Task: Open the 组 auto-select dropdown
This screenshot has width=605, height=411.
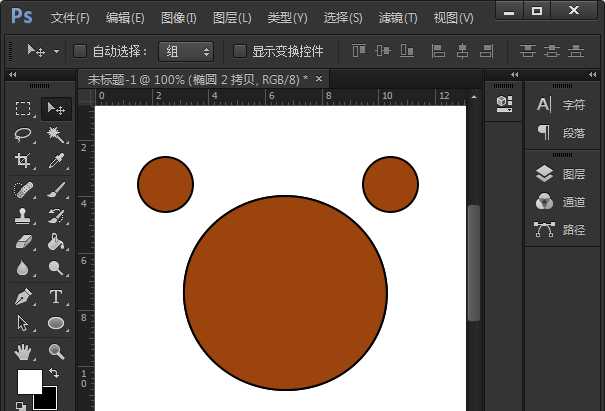Action: click(x=186, y=51)
